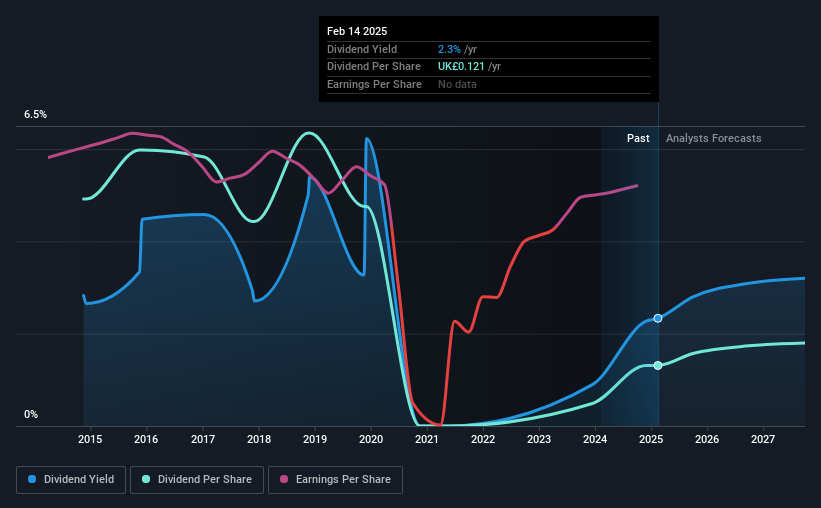Select the 2023 x-axis label
Viewport: 821px width, 508px height.
click(x=539, y=439)
